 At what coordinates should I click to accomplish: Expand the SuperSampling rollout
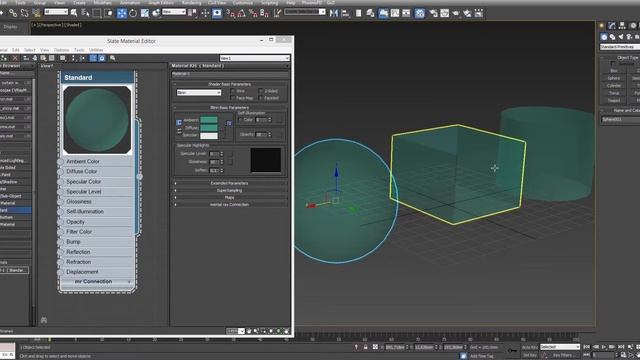click(x=229, y=190)
